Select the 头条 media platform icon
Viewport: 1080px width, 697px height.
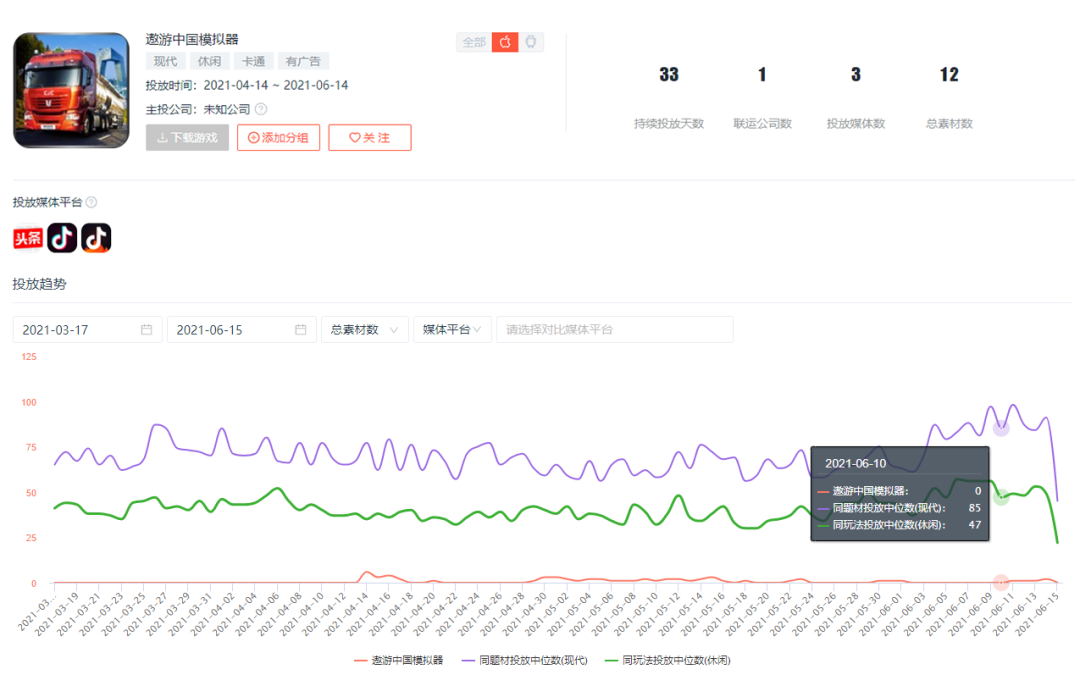(28, 238)
